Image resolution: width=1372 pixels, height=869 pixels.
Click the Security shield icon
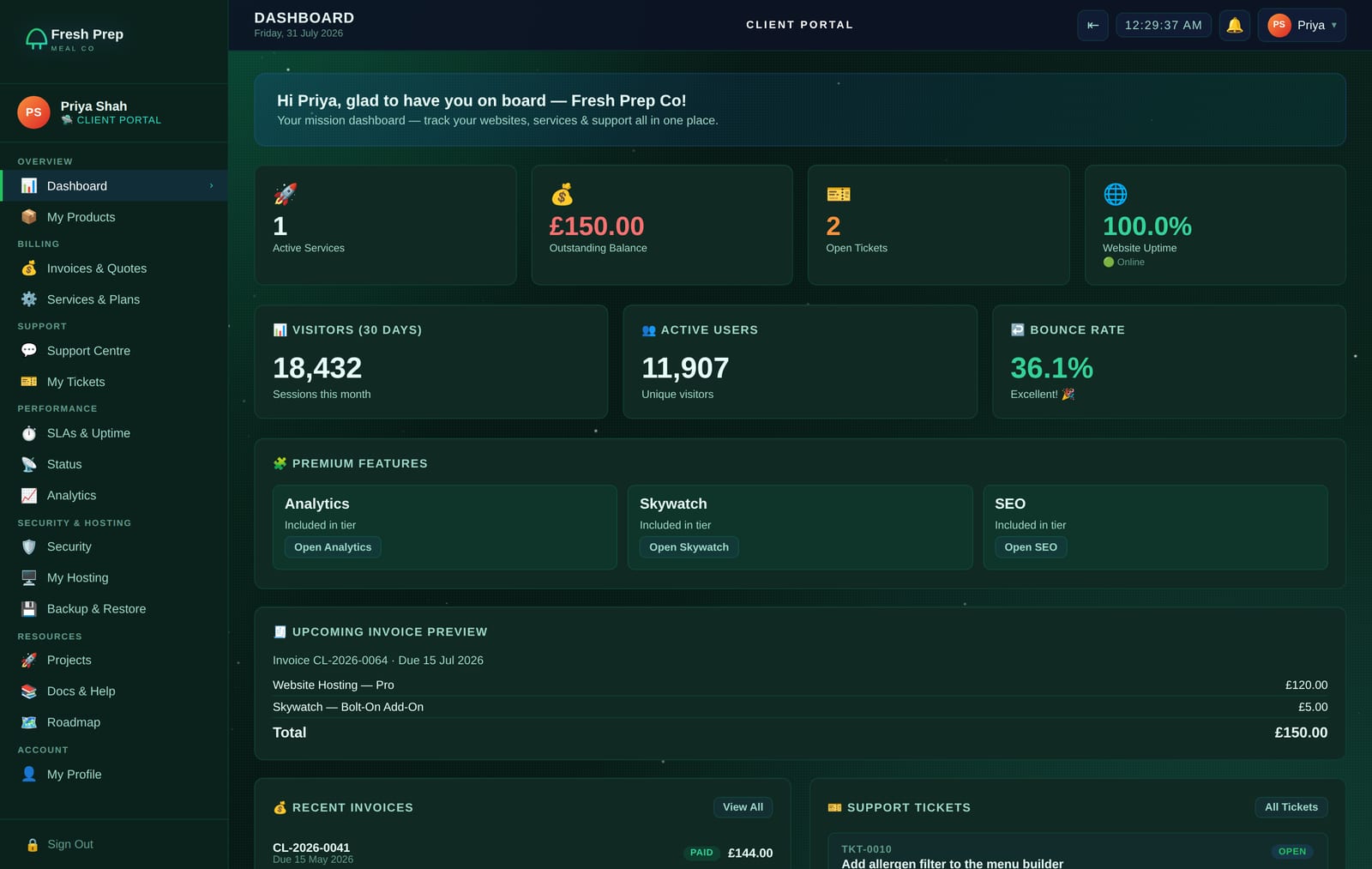(29, 546)
